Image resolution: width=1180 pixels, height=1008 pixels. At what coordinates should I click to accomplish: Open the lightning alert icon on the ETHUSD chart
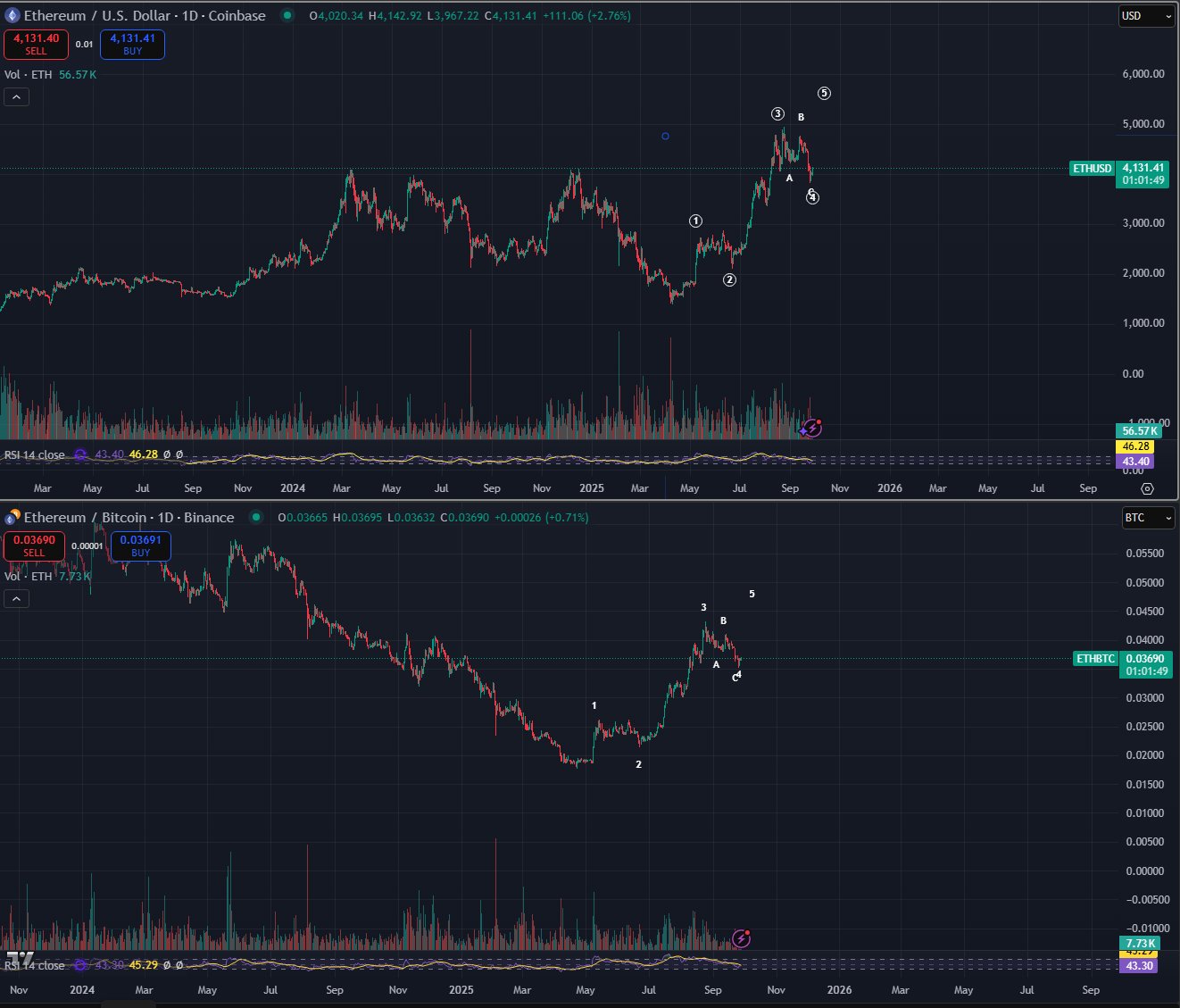pos(812,428)
